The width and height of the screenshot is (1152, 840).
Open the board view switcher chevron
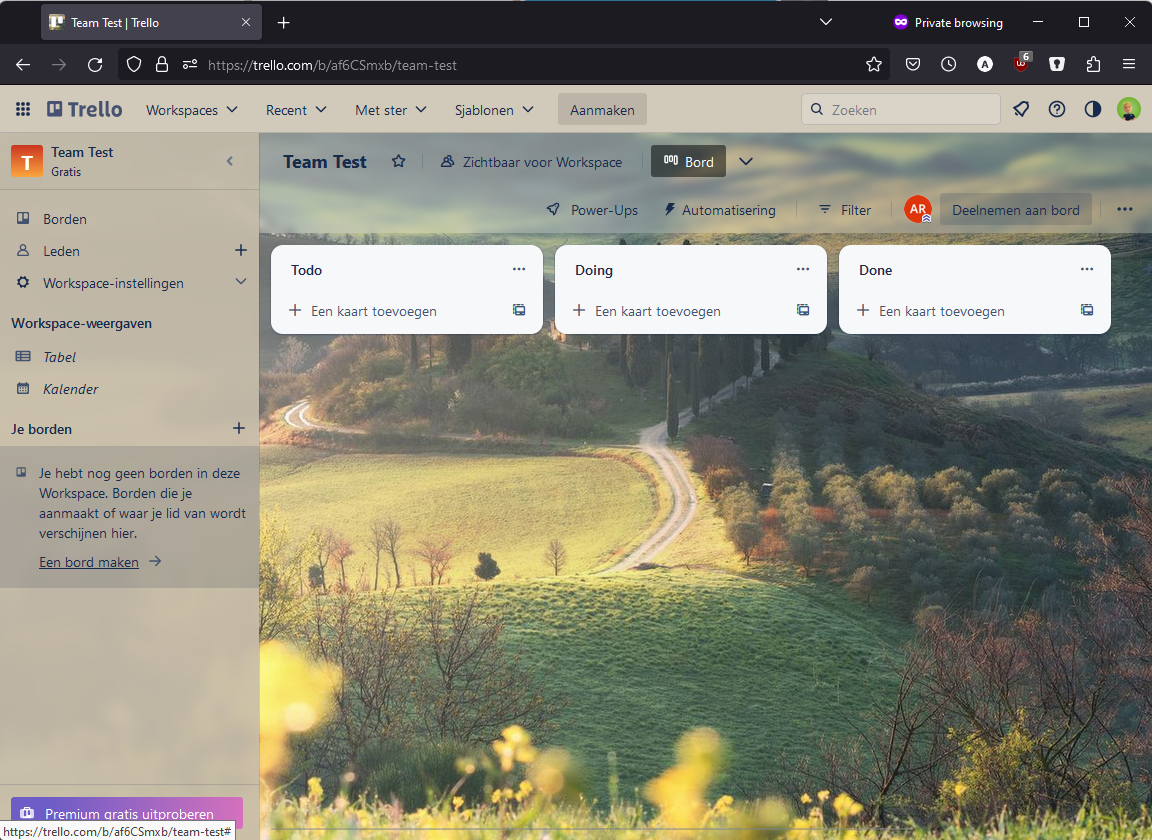click(x=746, y=162)
